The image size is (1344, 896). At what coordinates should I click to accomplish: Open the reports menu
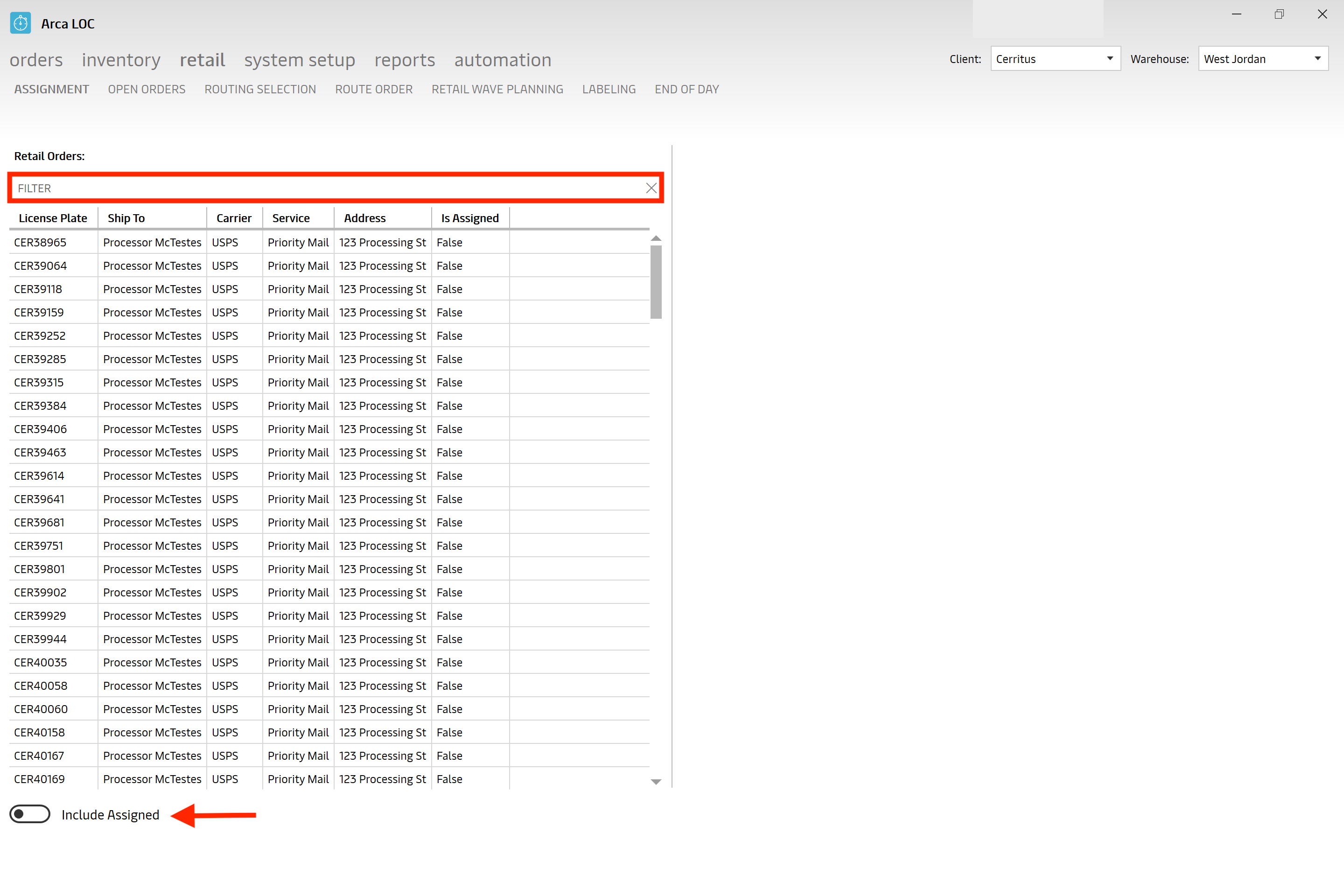click(x=404, y=59)
